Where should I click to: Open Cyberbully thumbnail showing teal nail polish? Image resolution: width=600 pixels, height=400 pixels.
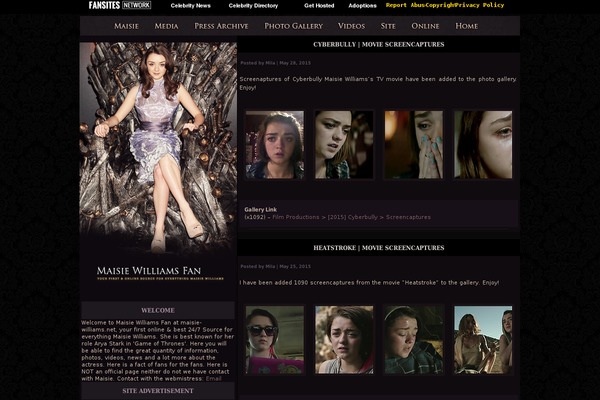[414, 145]
